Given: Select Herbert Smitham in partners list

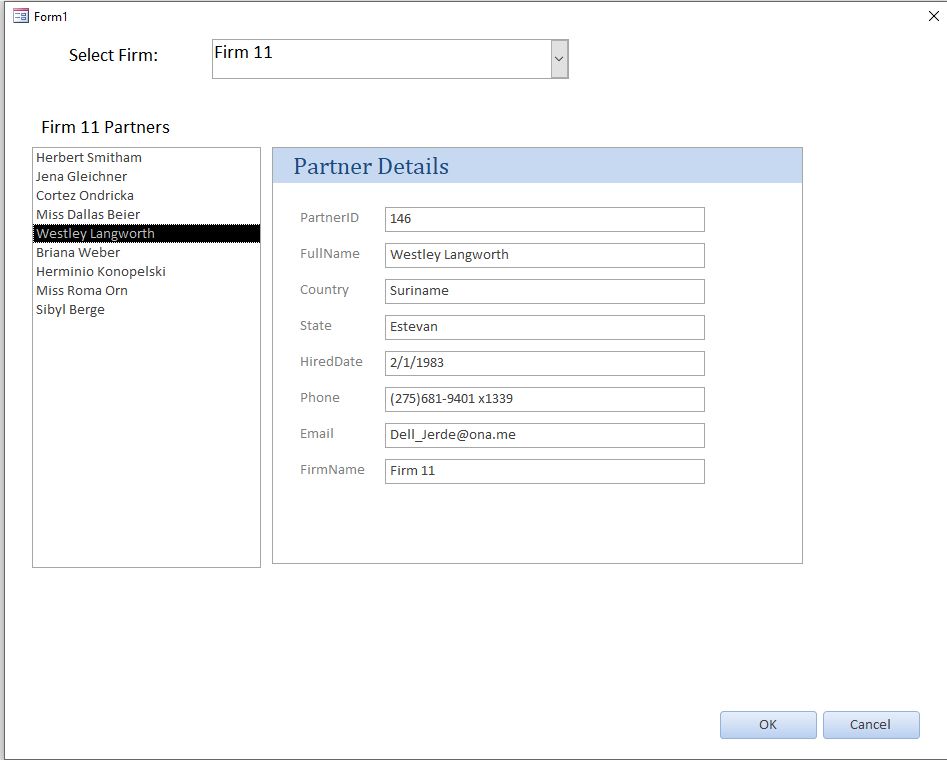Looking at the screenshot, I should 146,157.
